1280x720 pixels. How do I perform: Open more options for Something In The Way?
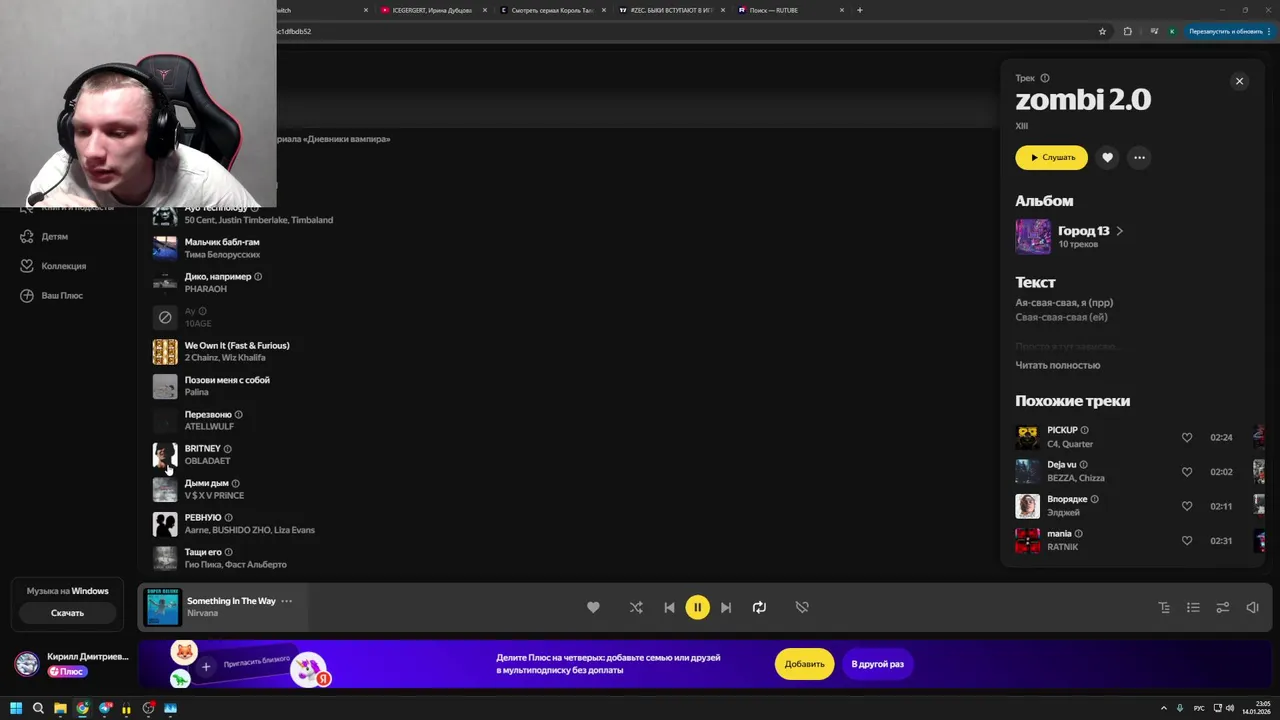click(286, 601)
